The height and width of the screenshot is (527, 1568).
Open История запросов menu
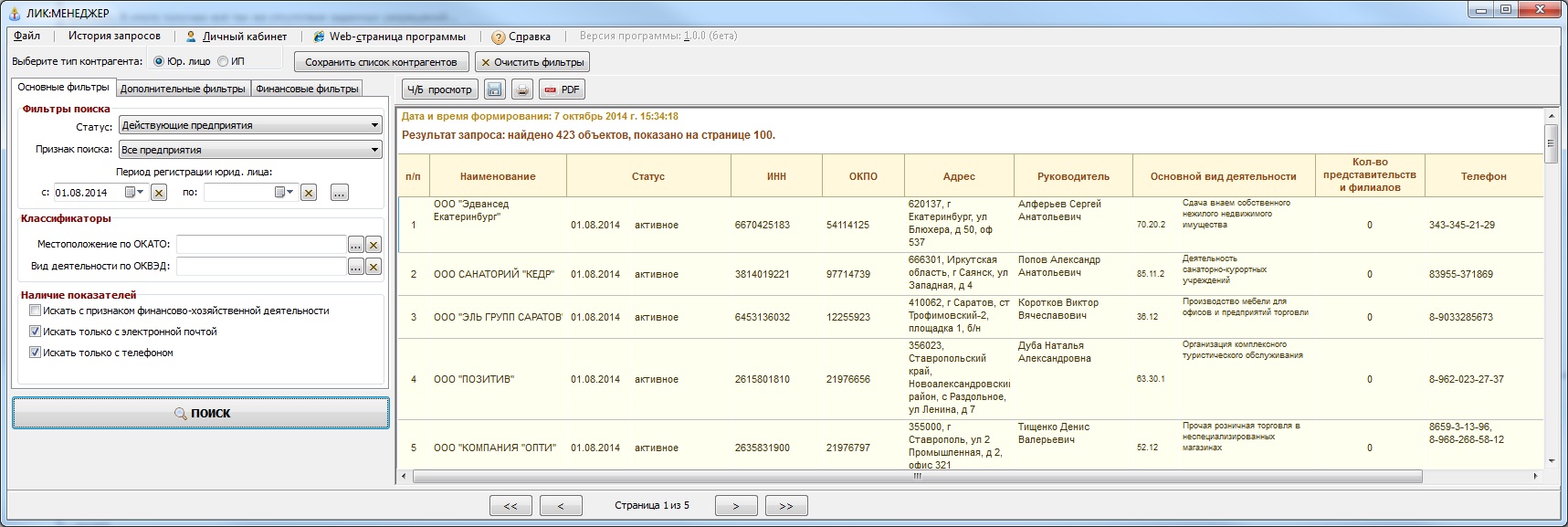(x=114, y=37)
